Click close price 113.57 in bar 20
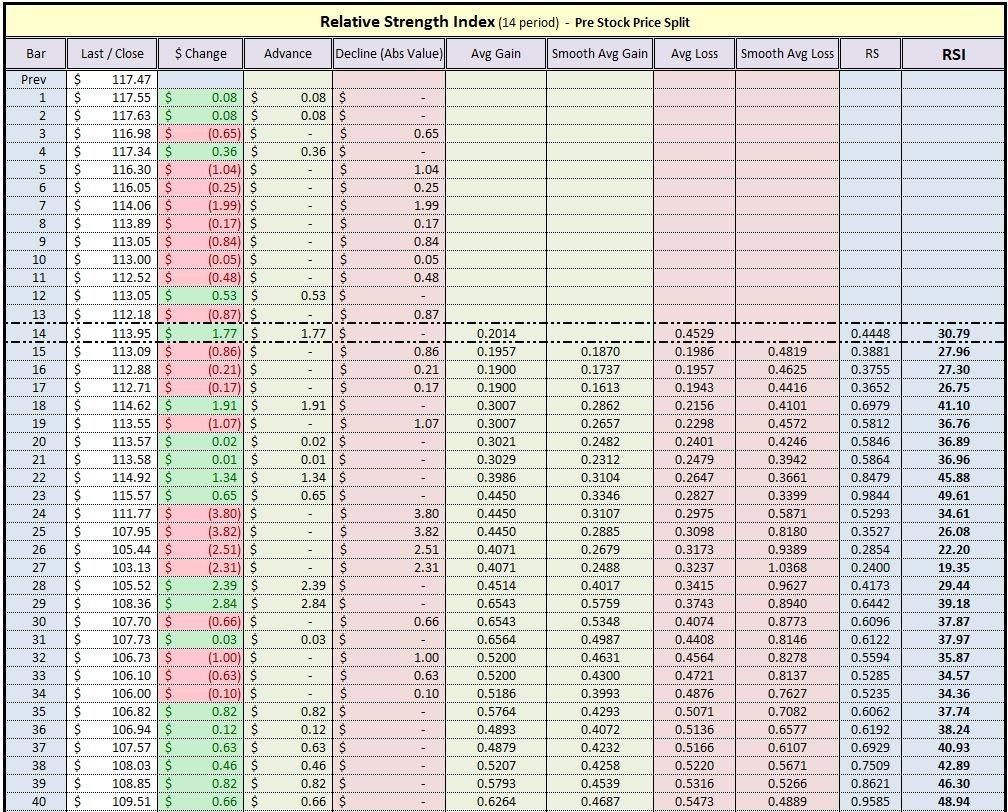The height and width of the screenshot is (812, 1008). [112, 442]
